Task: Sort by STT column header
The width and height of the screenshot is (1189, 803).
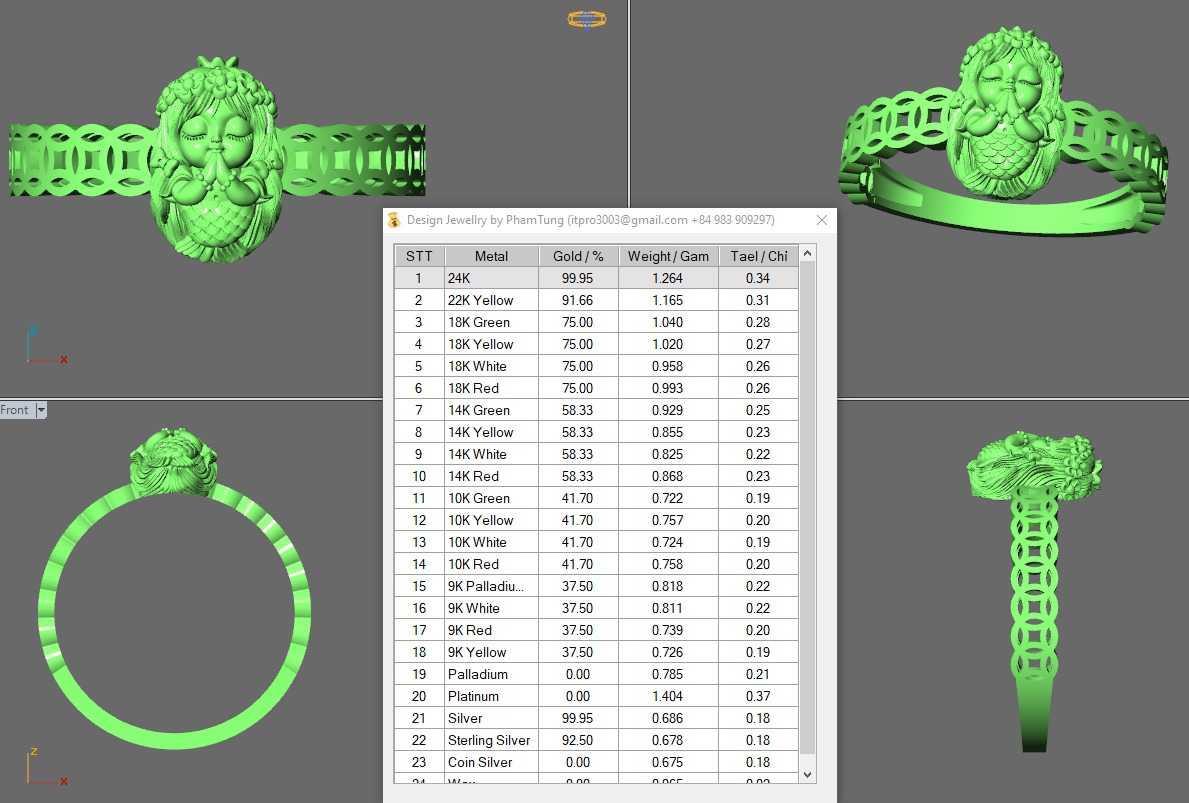Action: (x=419, y=256)
